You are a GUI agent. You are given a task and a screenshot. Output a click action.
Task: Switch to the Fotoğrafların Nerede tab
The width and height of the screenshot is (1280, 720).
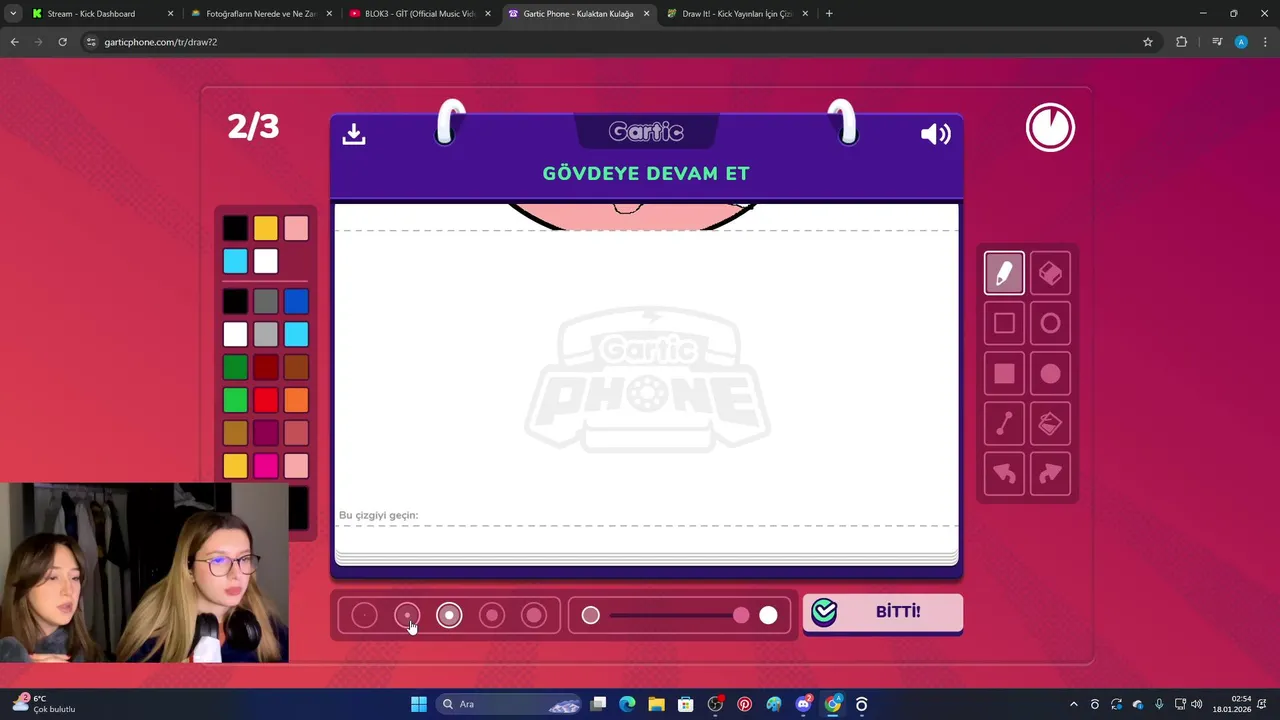point(261,14)
